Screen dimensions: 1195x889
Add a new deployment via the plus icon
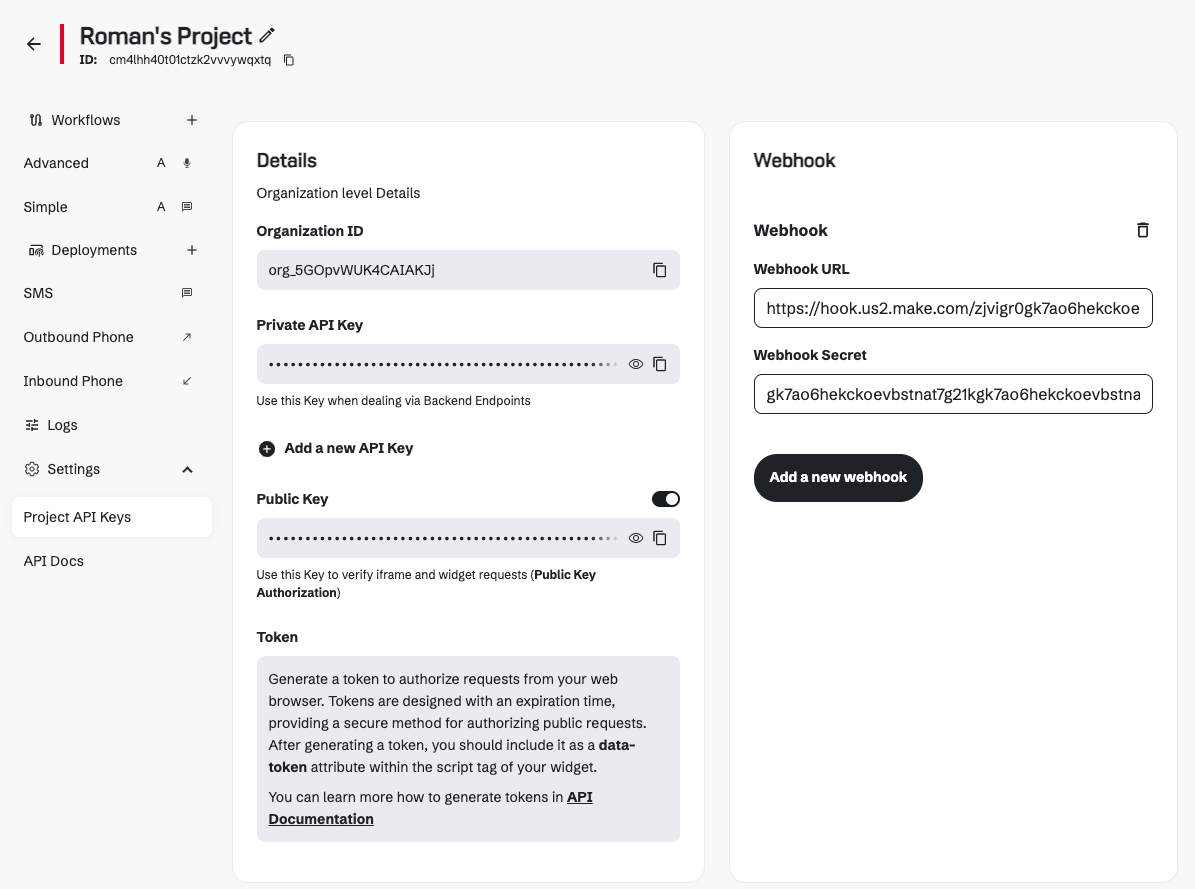(x=191, y=250)
